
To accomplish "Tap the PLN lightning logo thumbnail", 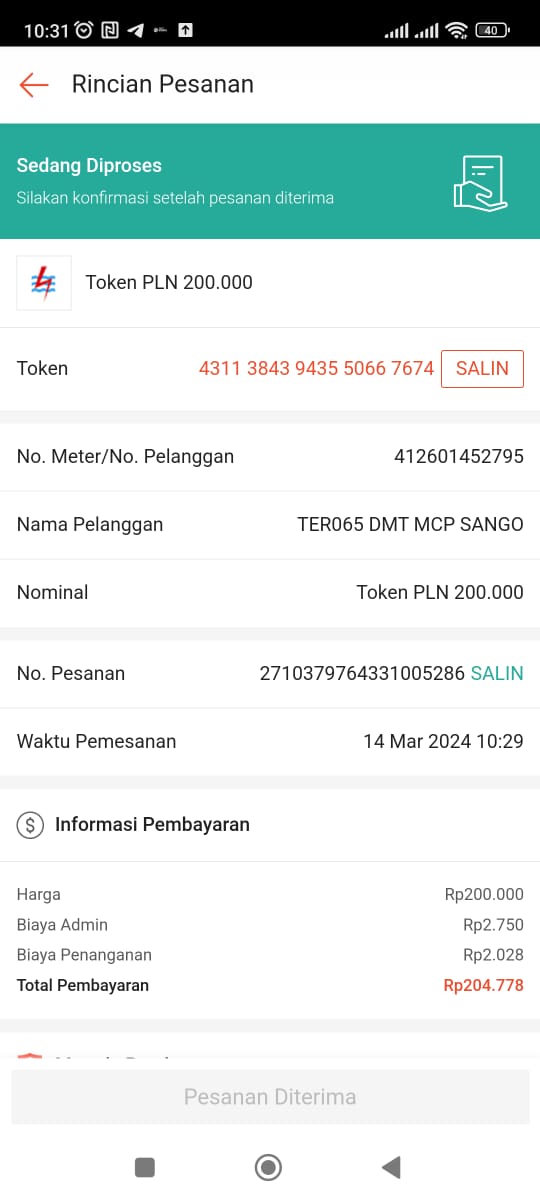I will click(x=44, y=283).
